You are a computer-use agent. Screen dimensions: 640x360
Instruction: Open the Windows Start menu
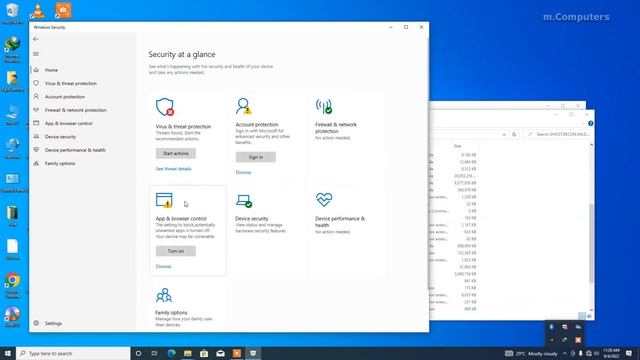point(8,353)
